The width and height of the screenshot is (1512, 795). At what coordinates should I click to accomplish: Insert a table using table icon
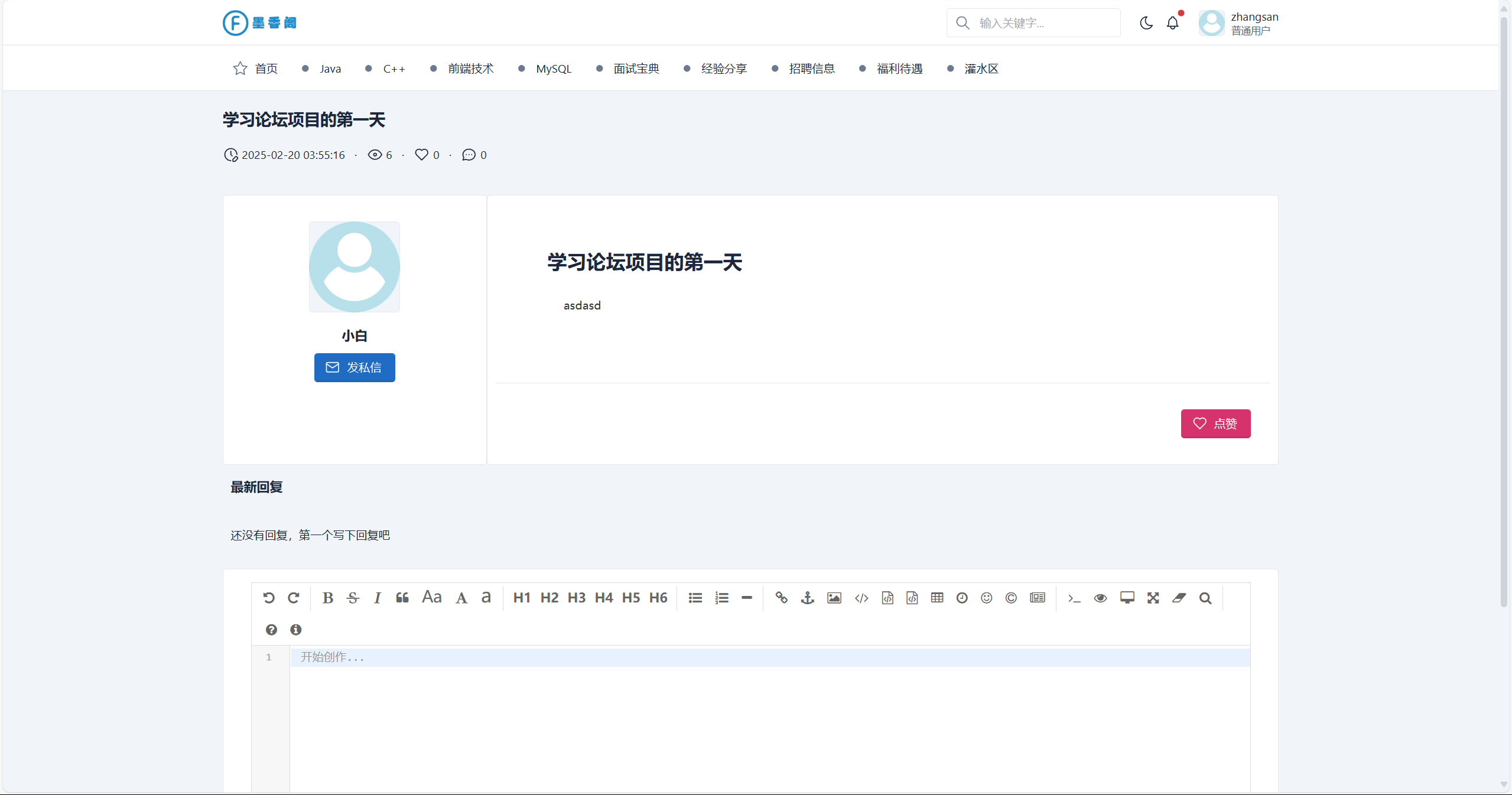pyautogui.click(x=937, y=598)
